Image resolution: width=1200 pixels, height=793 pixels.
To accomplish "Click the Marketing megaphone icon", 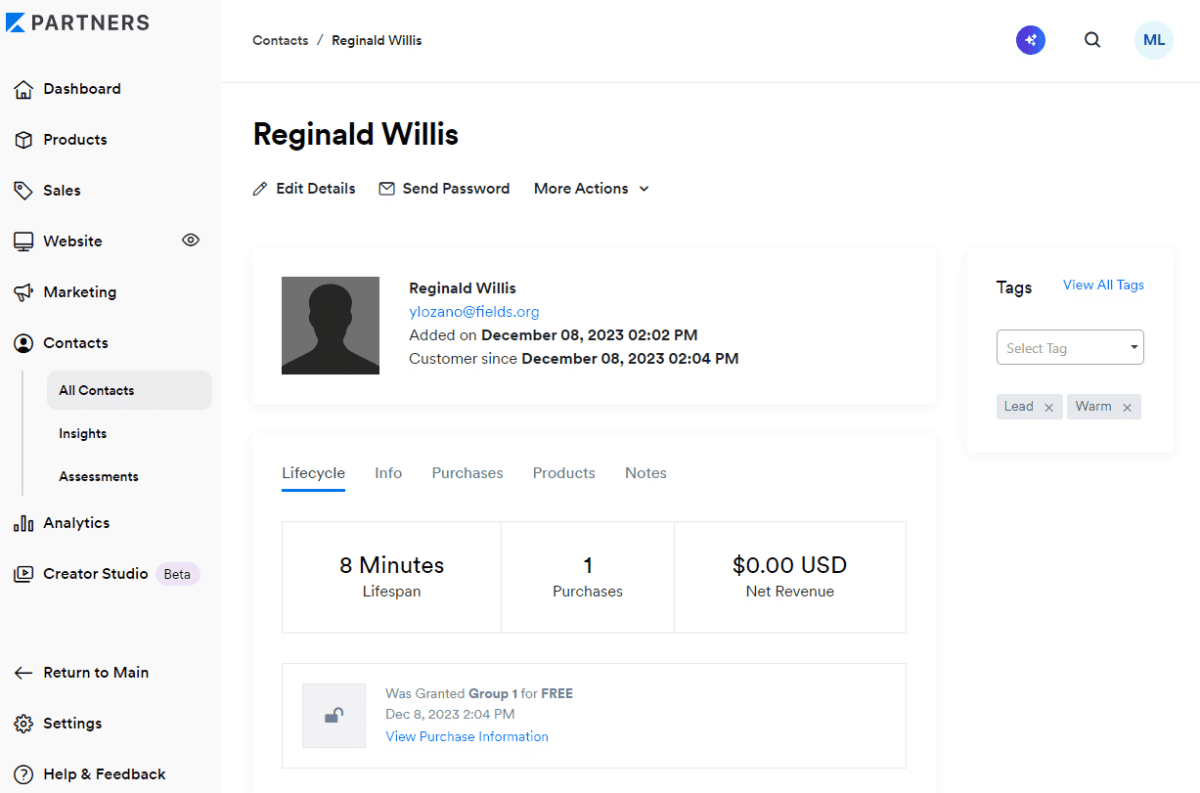I will [x=23, y=292].
